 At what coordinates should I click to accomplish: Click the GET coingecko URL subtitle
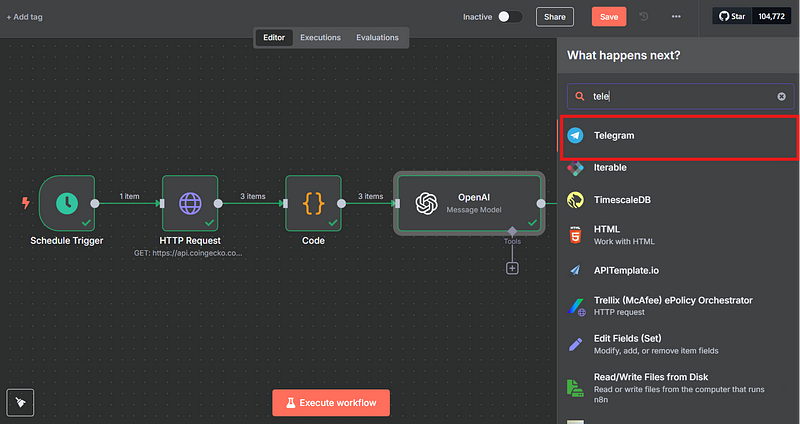188,253
